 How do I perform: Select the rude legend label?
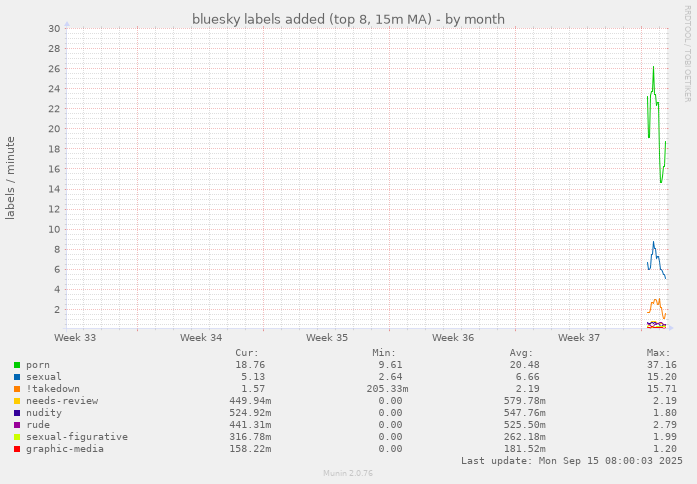[38, 425]
